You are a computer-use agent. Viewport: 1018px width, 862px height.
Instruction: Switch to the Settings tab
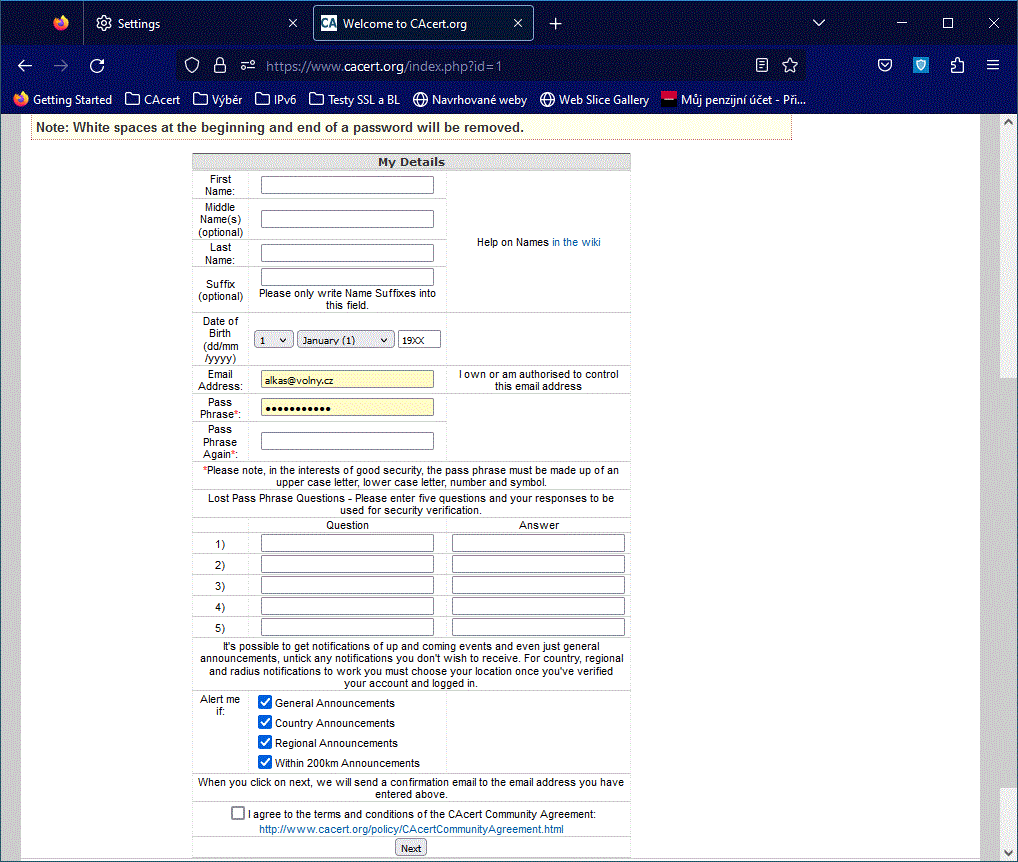(x=190, y=23)
